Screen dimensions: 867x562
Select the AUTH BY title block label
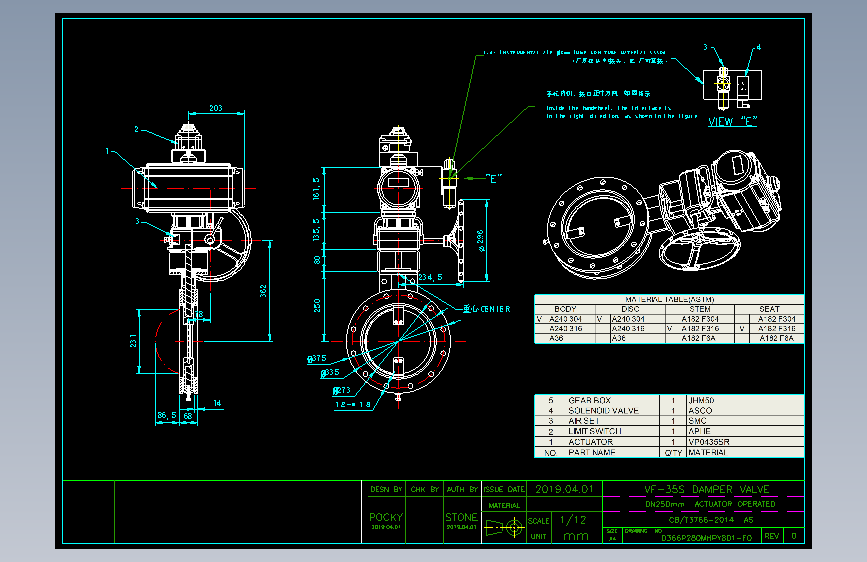coord(462,490)
